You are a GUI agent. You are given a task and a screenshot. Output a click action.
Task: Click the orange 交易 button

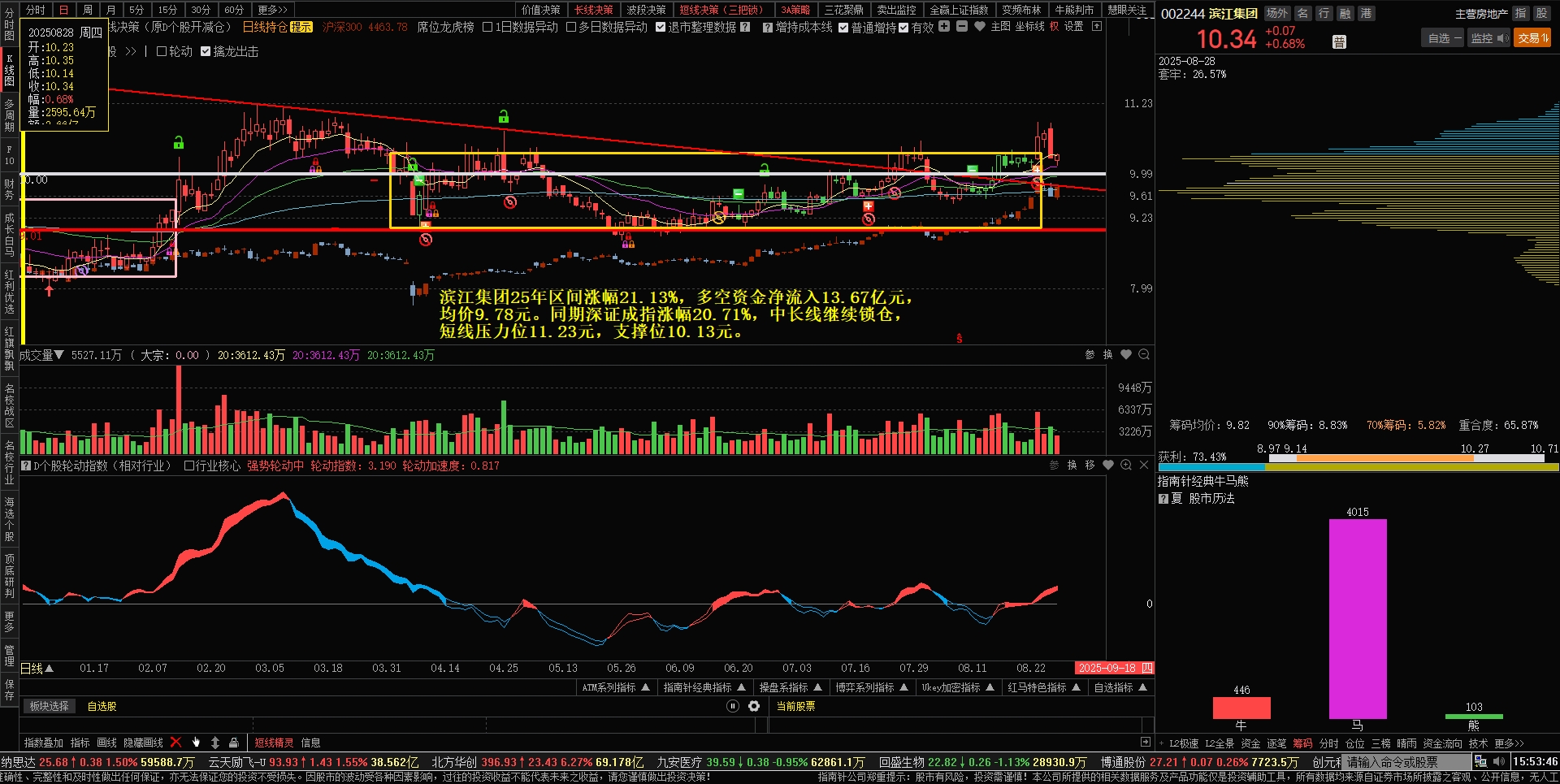click(x=1532, y=38)
